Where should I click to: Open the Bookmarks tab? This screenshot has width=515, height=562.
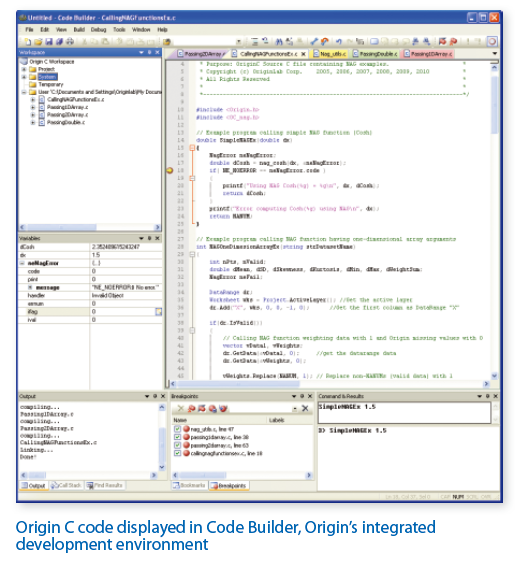pyautogui.click(x=189, y=485)
